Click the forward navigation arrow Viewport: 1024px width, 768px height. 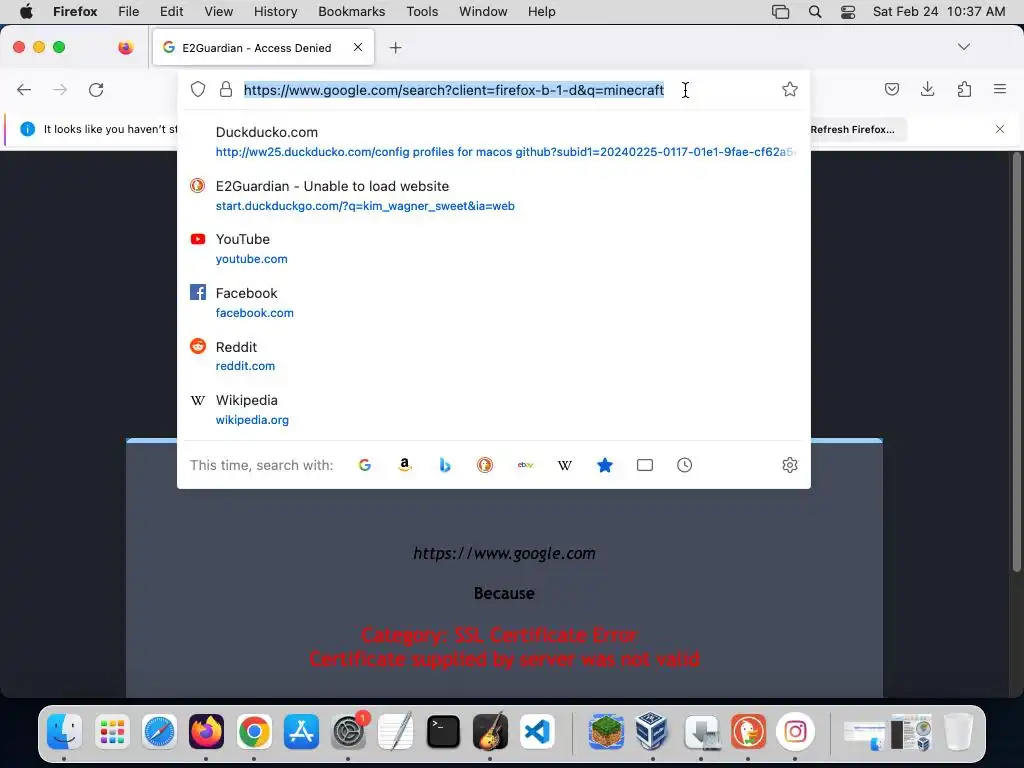tap(60, 89)
